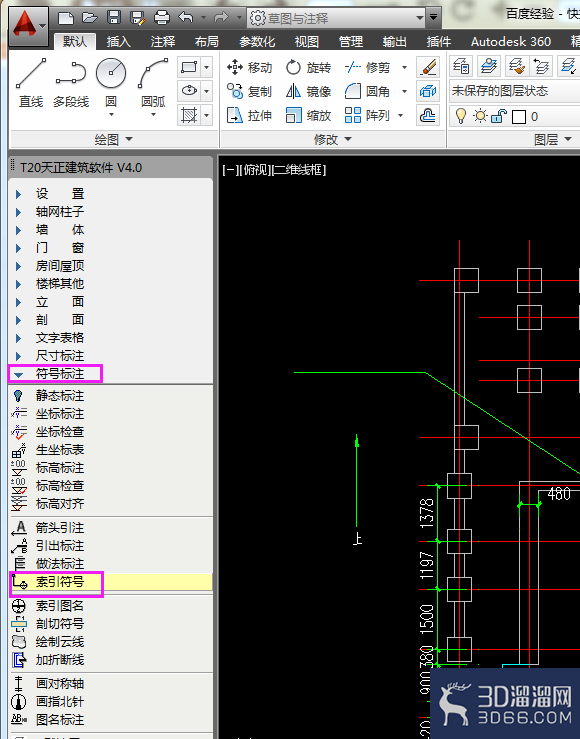Click the 旋转 rotate tool
580x739 pixels.
click(x=308, y=67)
